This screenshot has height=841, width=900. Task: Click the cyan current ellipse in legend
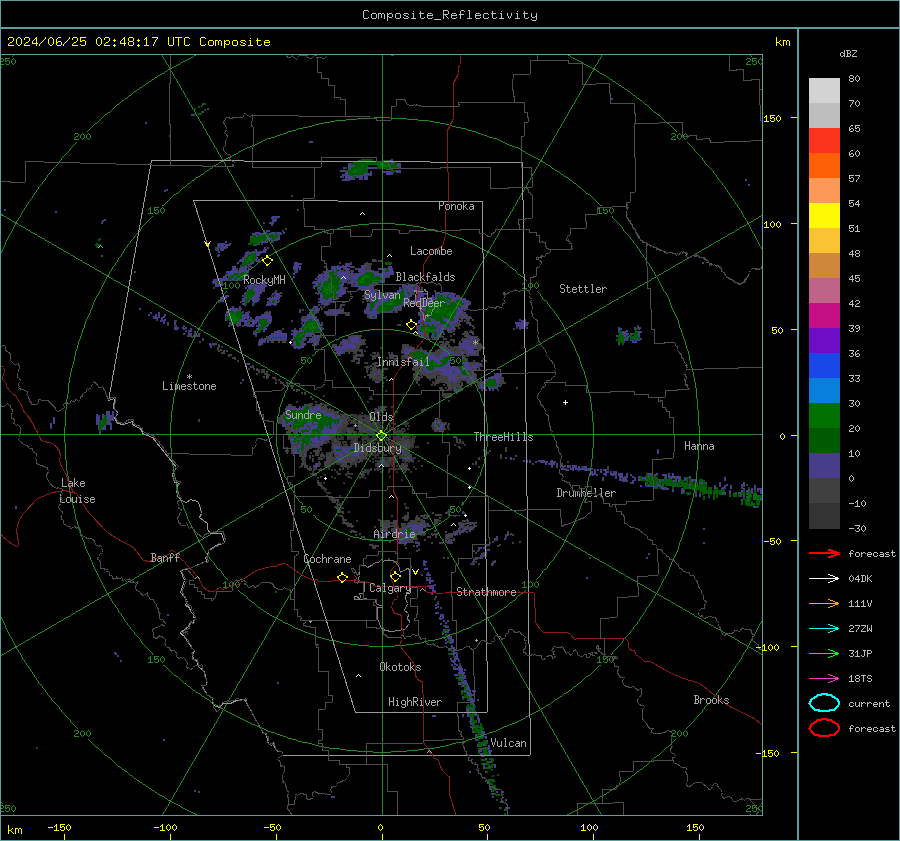coord(824,703)
